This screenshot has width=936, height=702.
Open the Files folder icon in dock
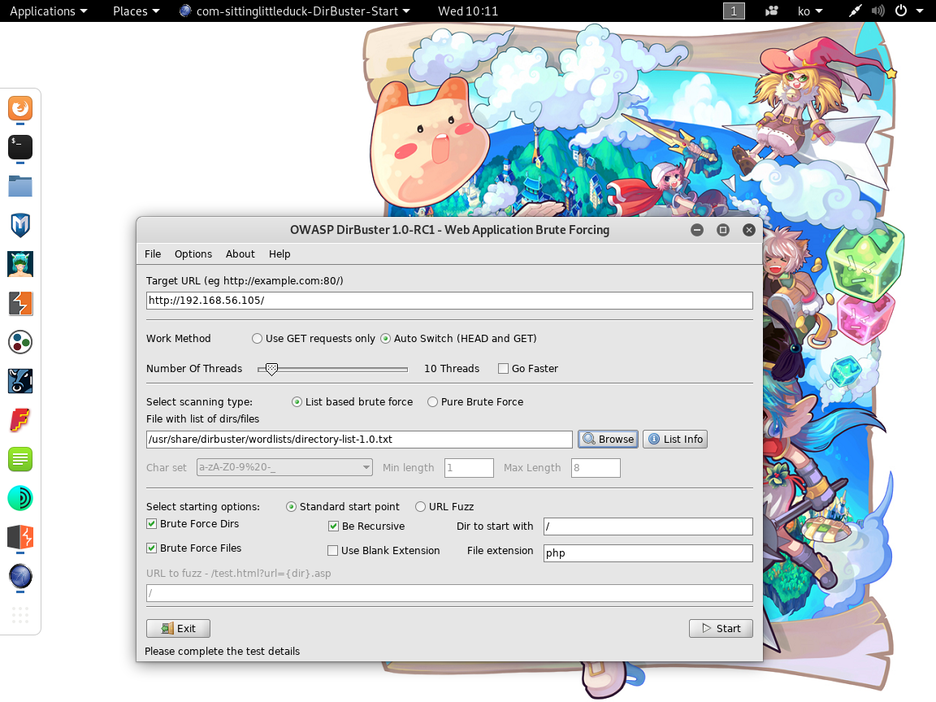coord(20,186)
